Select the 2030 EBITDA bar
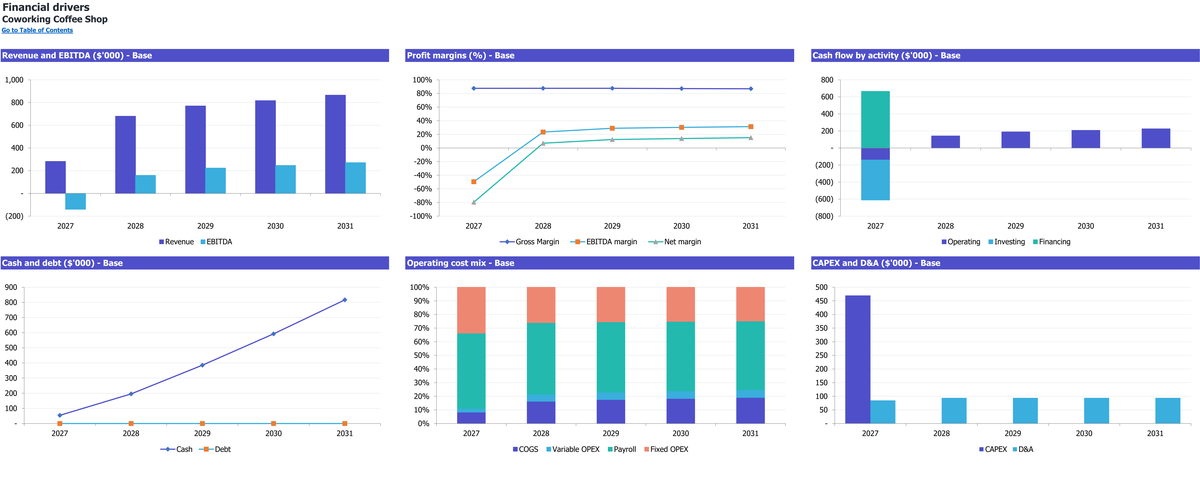1200x503 pixels. [x=286, y=179]
